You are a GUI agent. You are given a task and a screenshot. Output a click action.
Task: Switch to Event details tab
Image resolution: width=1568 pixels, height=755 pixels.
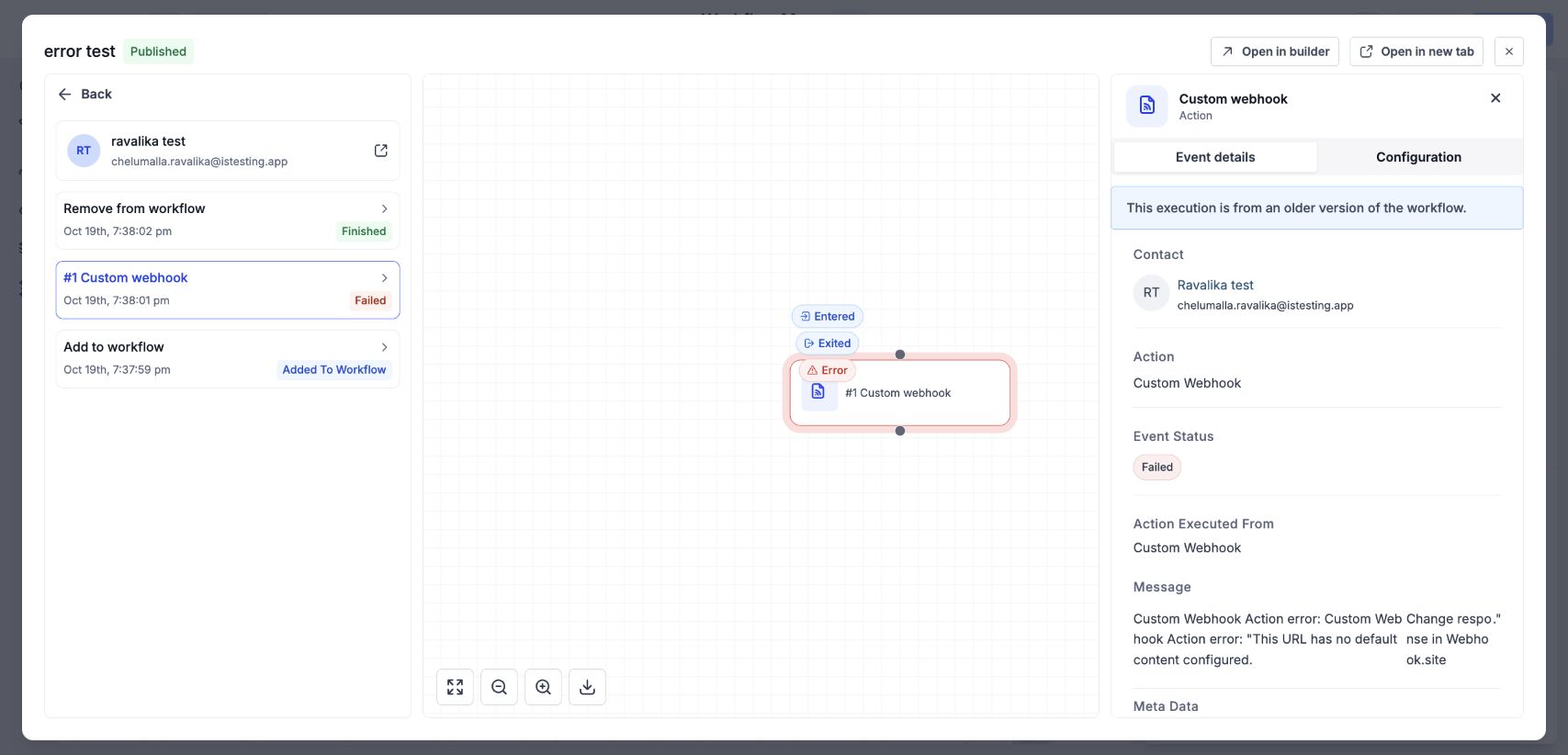pos(1215,157)
